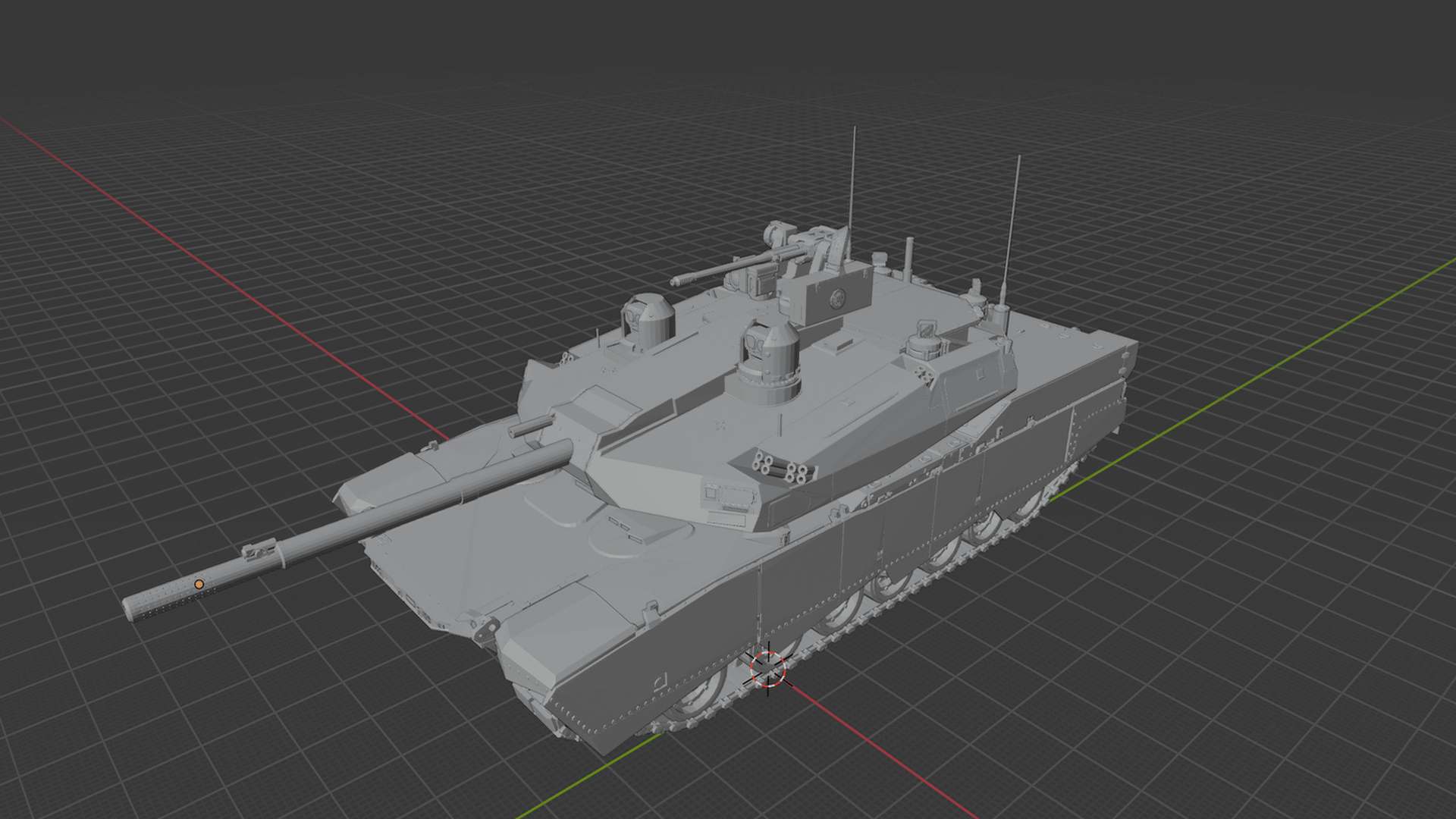
Task: Click the red-white 3D cursor near the tracks
Action: click(x=767, y=669)
